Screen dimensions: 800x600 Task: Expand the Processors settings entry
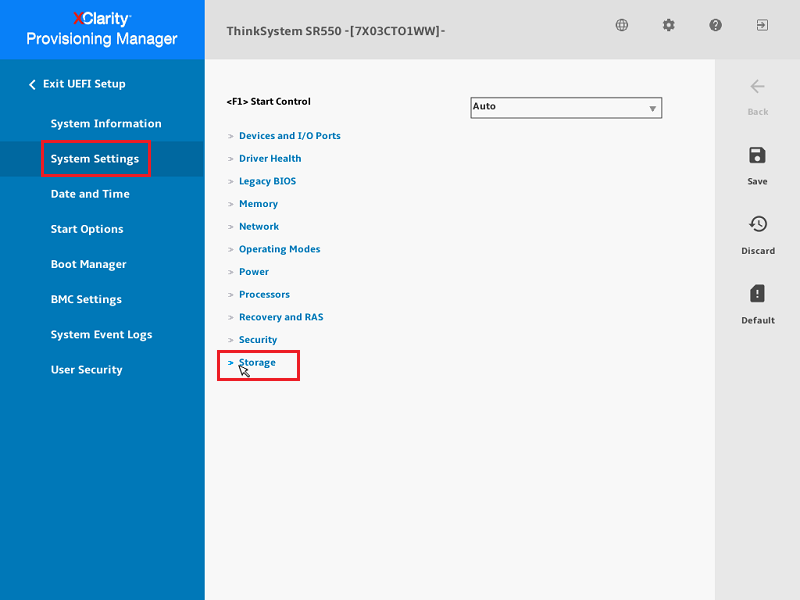(264, 295)
